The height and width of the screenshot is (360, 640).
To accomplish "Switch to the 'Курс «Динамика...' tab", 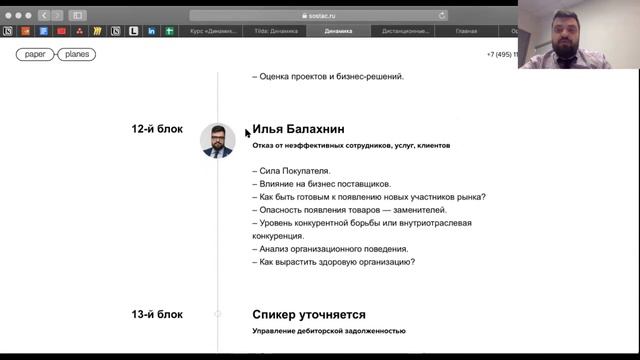I will [211, 31].
